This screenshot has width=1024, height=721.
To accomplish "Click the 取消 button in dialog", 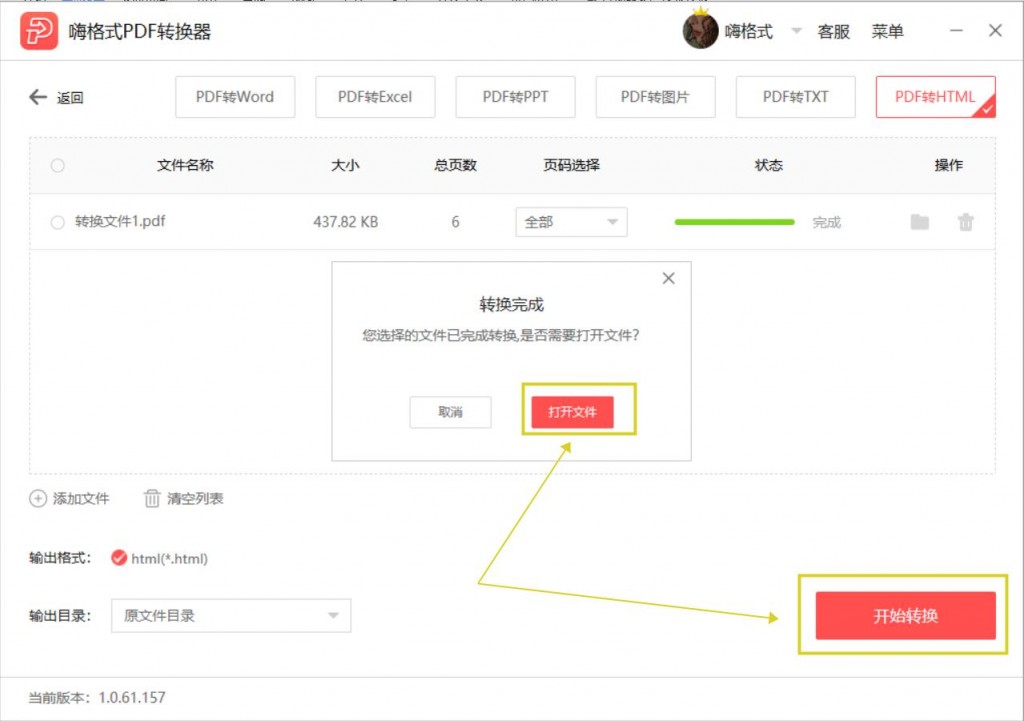I will point(450,412).
